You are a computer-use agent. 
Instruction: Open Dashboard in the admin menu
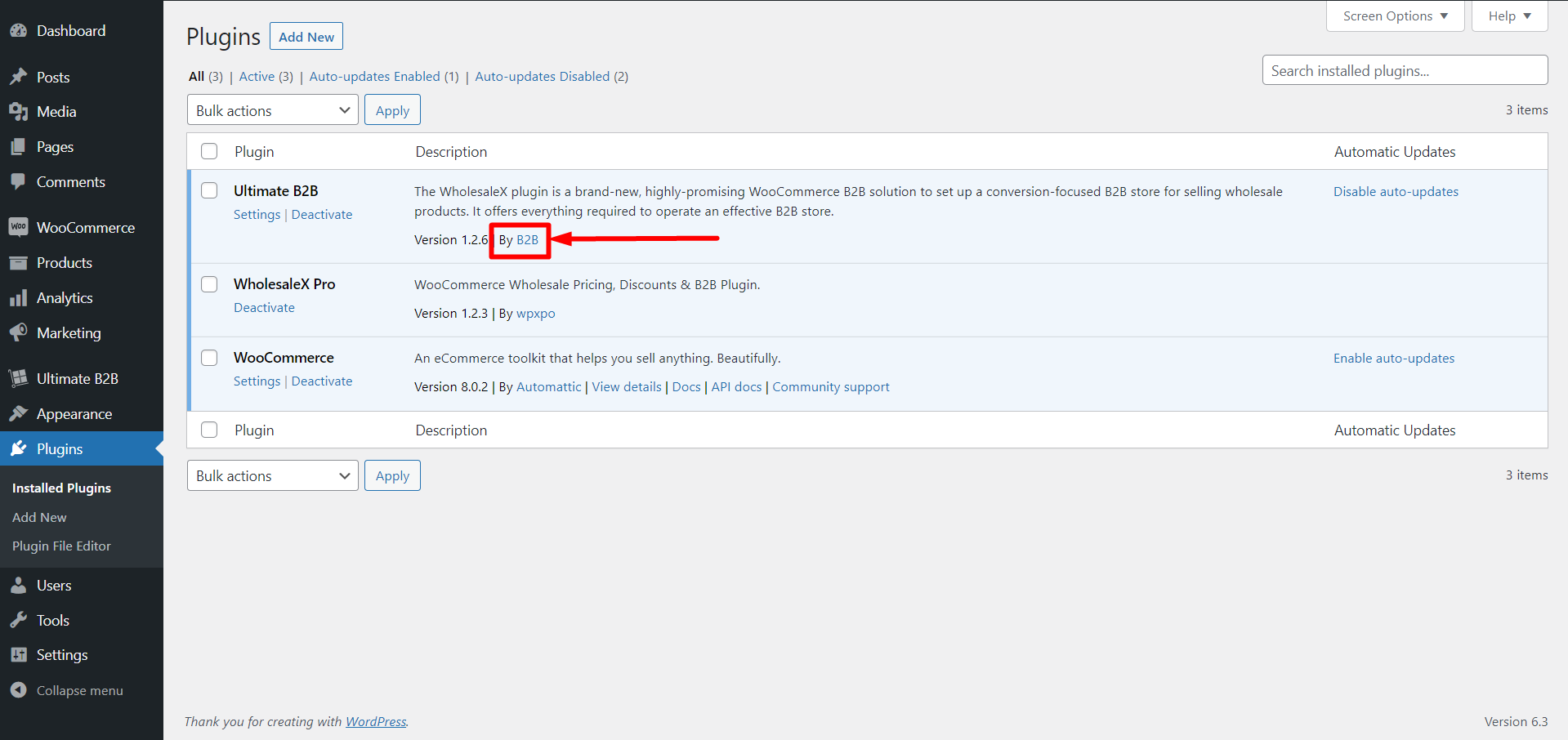71,31
